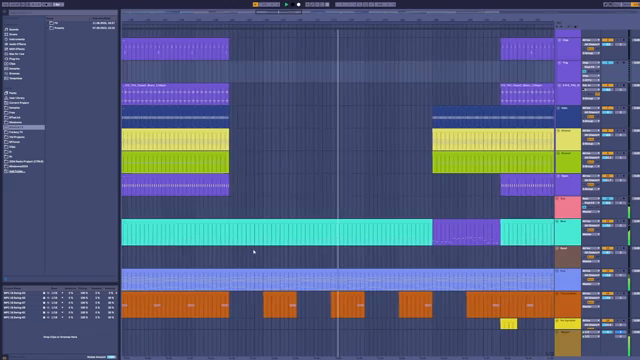The width and height of the screenshot is (640, 360).
Task: Open the Max for Live category
Action: click(16, 54)
